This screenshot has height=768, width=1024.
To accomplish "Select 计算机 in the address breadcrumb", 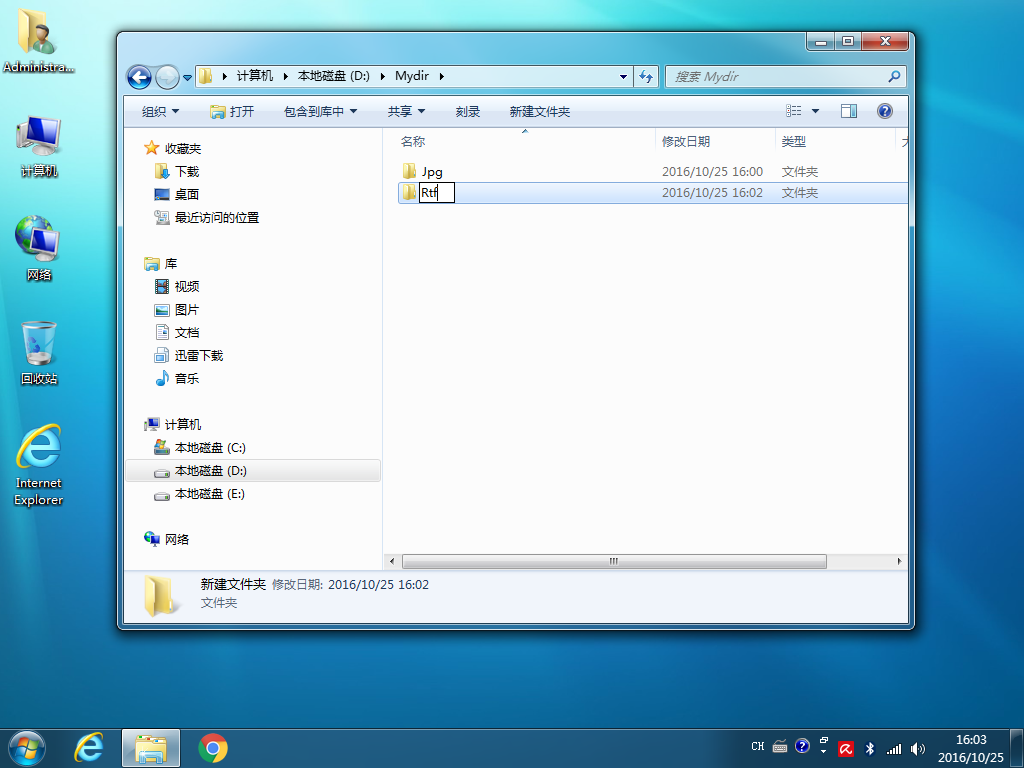I will point(255,76).
